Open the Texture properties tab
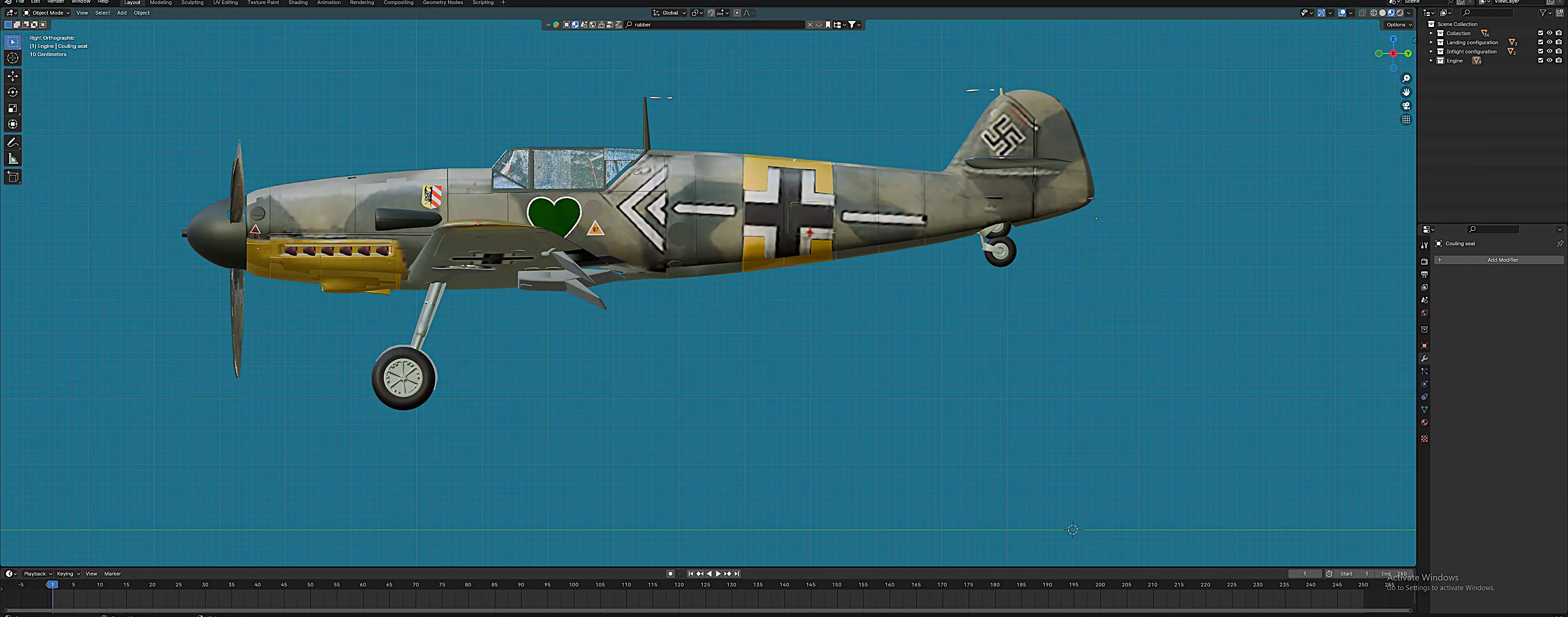 tap(1424, 439)
